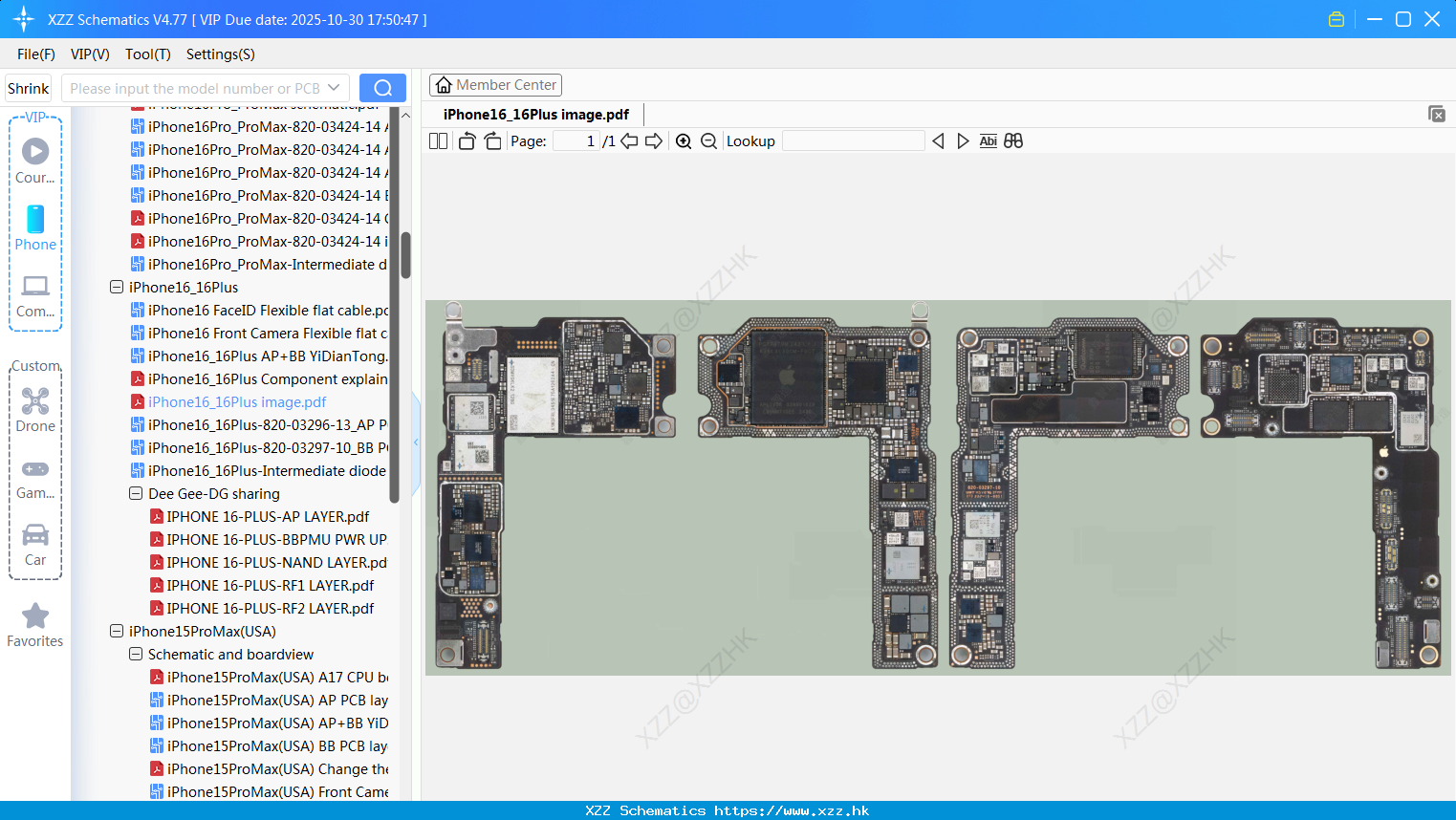The image size is (1456, 820).
Task: Select iPhone16_16Plus image.pdf in tree
Action: 237,402
